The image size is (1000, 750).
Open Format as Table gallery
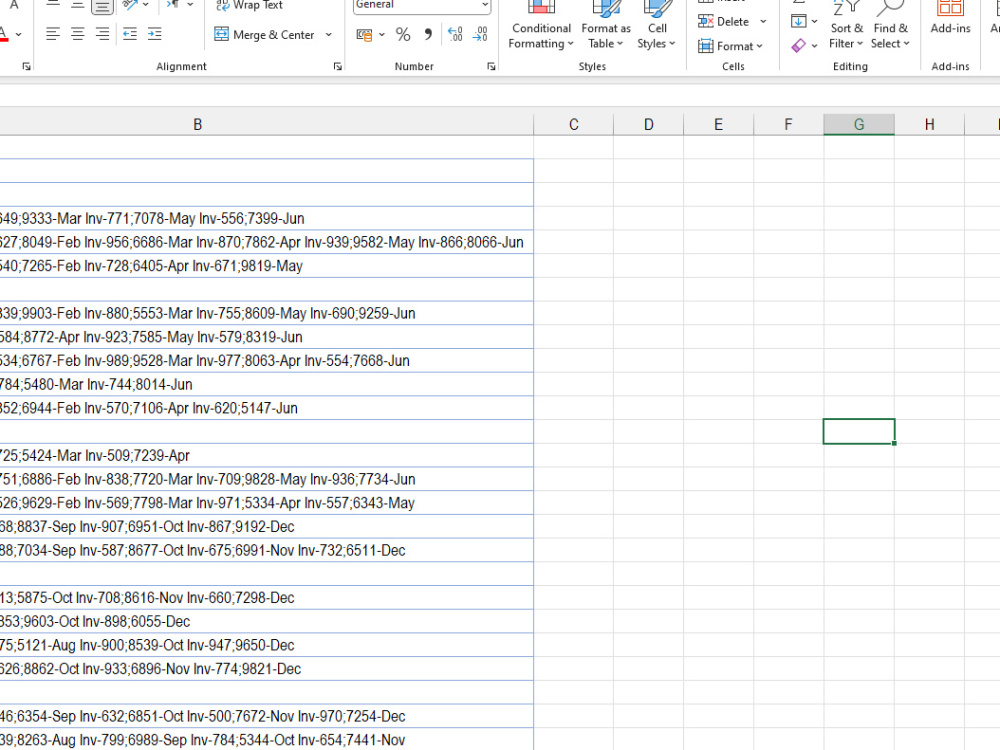click(x=606, y=26)
